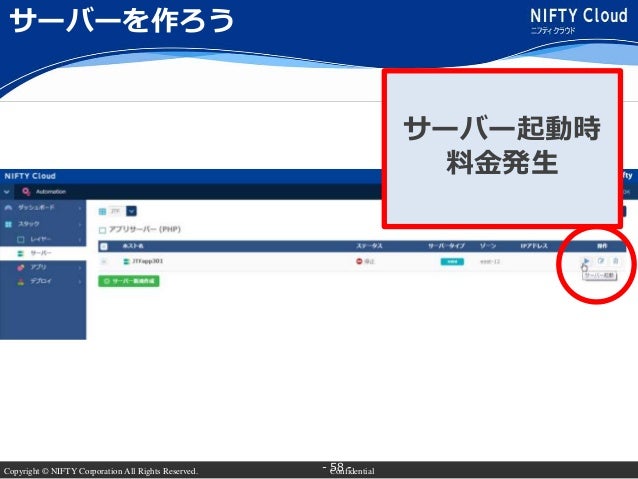Collapse the top-left chevron menu toggle

[7, 192]
